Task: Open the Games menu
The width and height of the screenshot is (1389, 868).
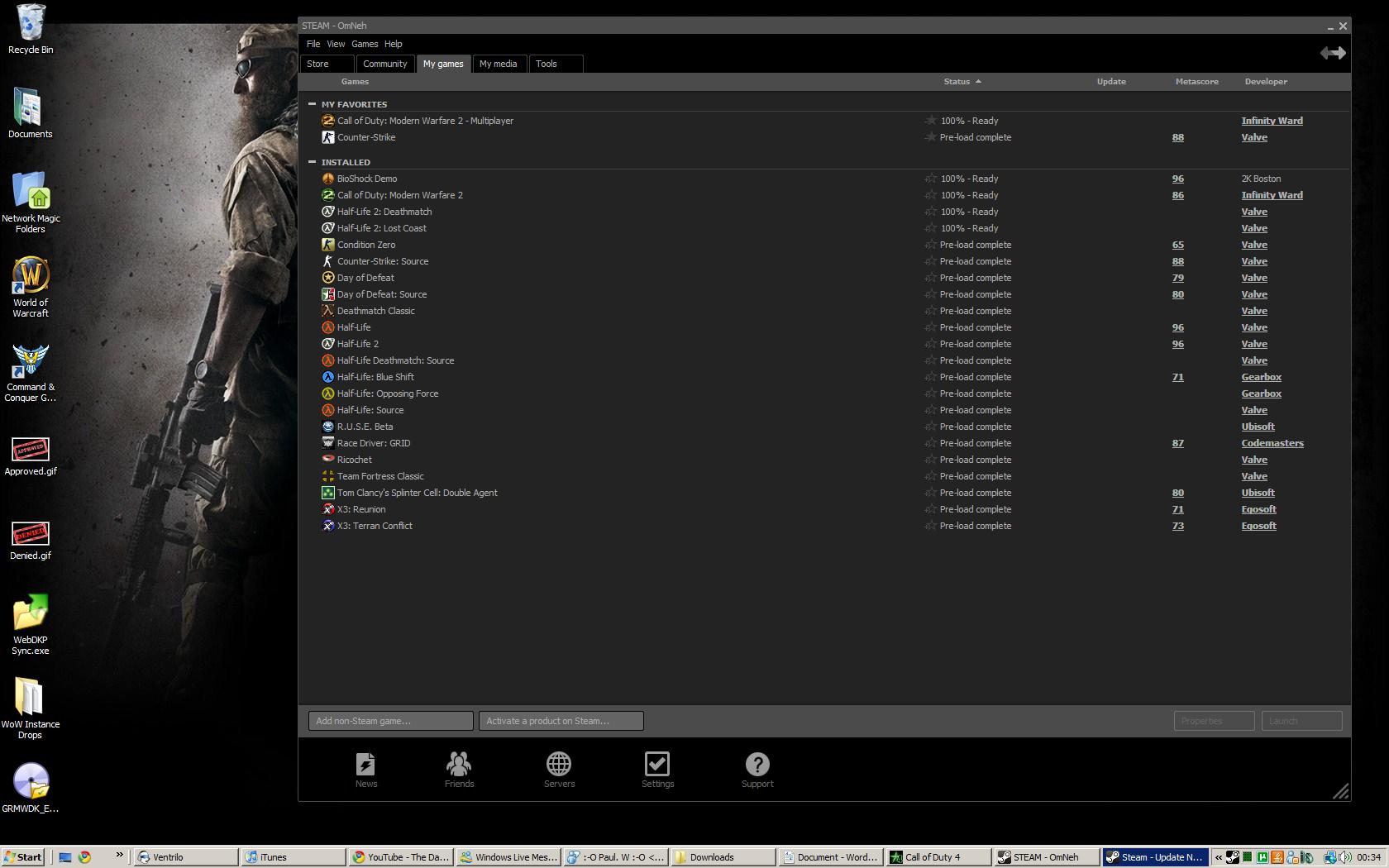Action: pos(365,44)
